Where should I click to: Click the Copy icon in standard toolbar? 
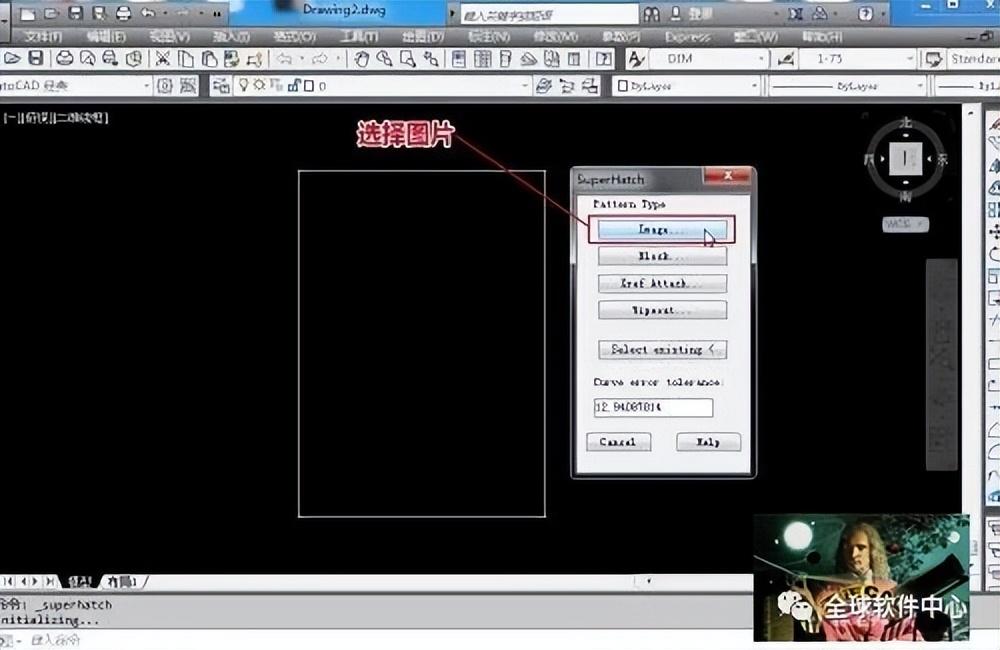pyautogui.click(x=186, y=59)
